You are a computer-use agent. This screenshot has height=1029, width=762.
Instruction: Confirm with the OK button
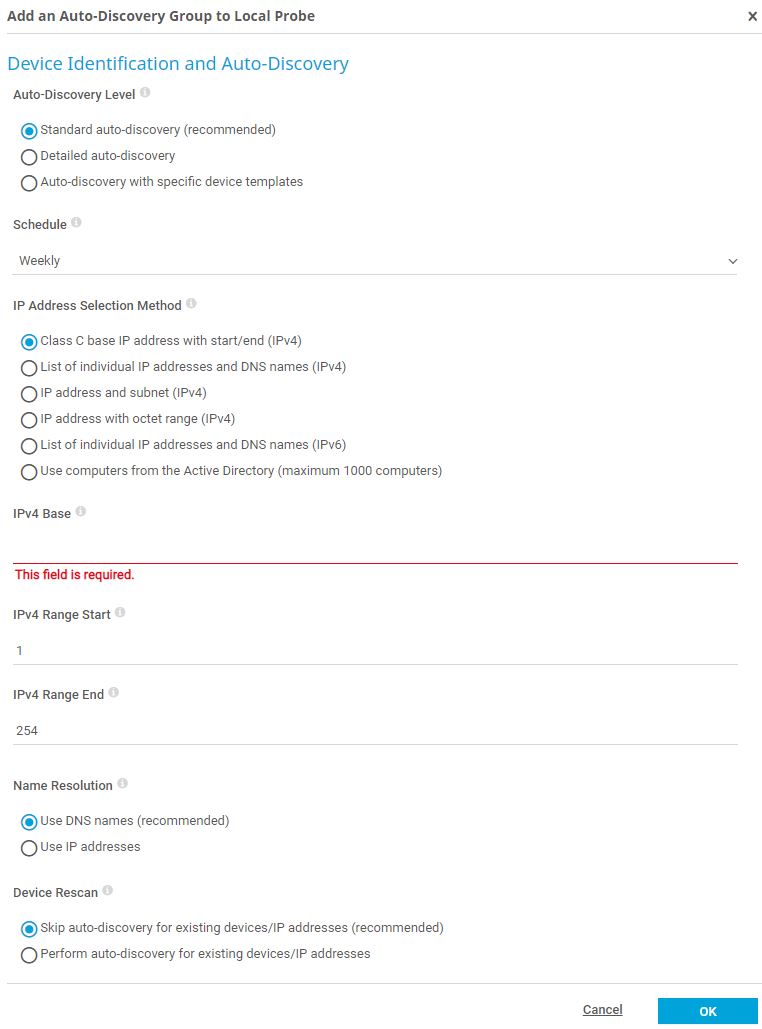pos(707,1011)
